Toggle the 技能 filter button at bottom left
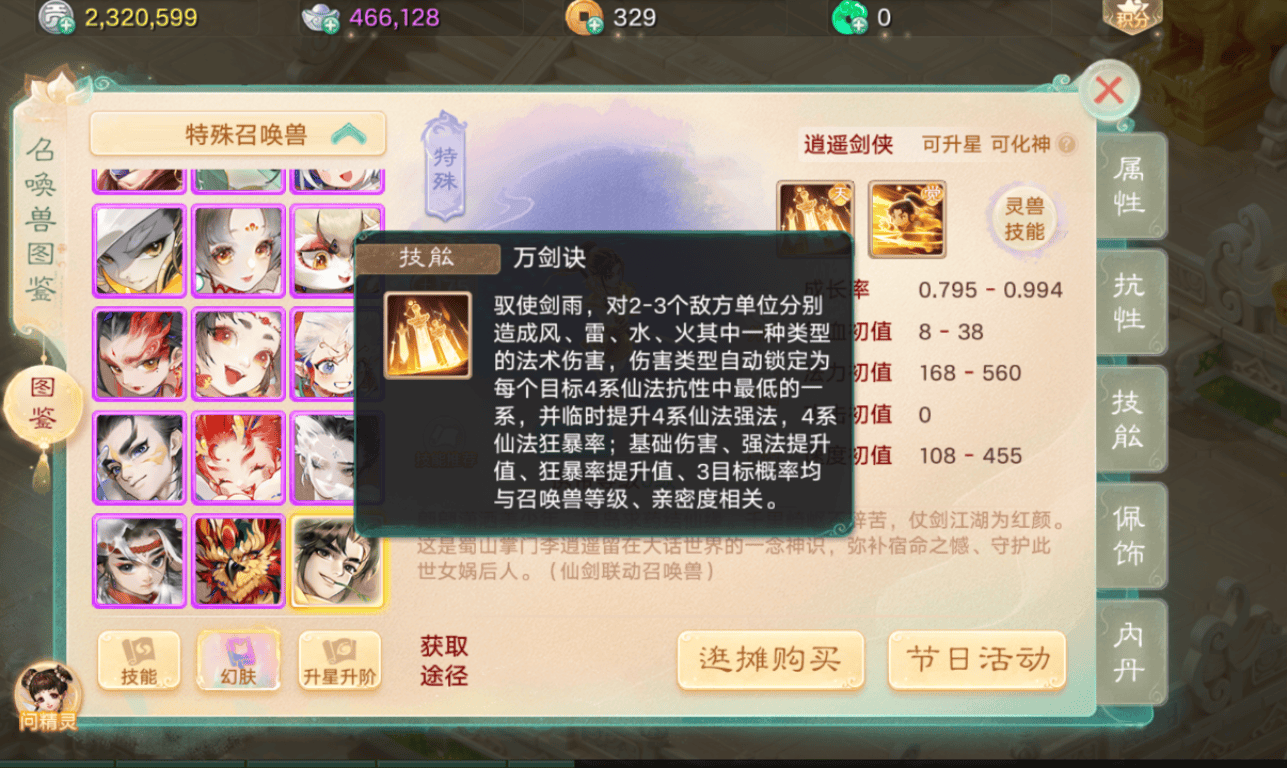Viewport: 1287px width, 768px height. 139,660
